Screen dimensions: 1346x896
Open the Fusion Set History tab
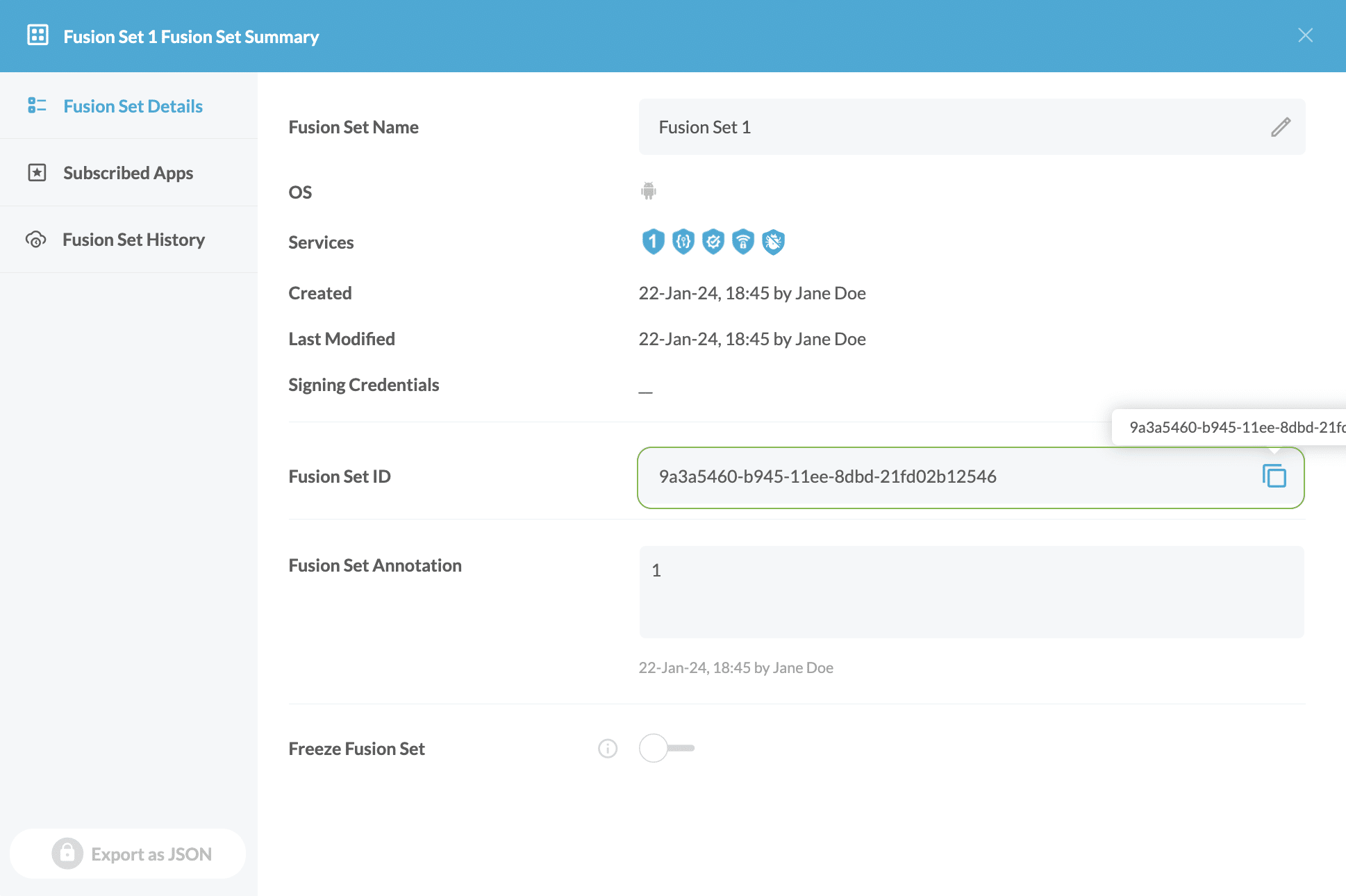pyautogui.click(x=133, y=240)
